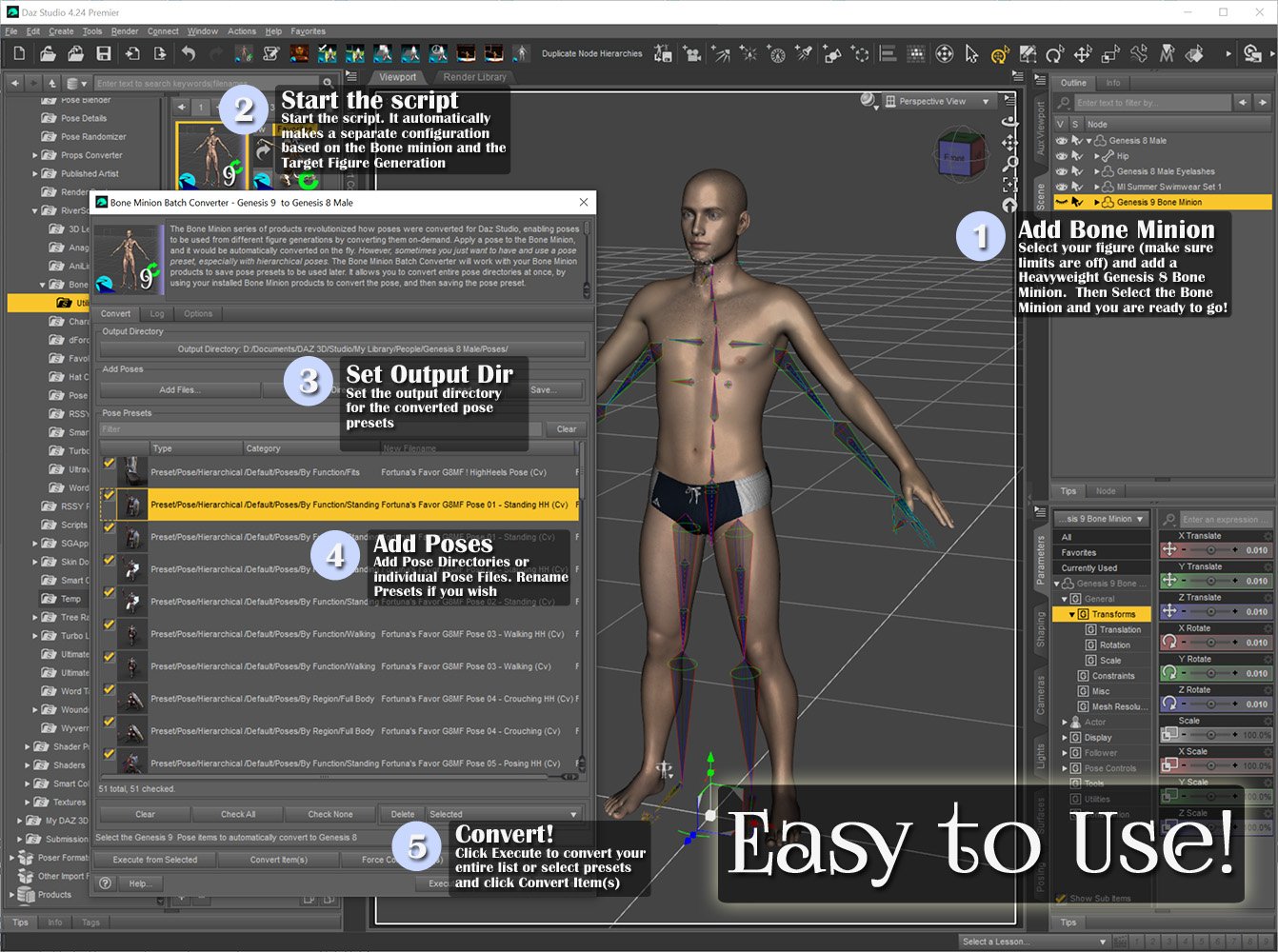Click the viewport Pan control icon
This screenshot has height=952, width=1278.
coord(1009,143)
